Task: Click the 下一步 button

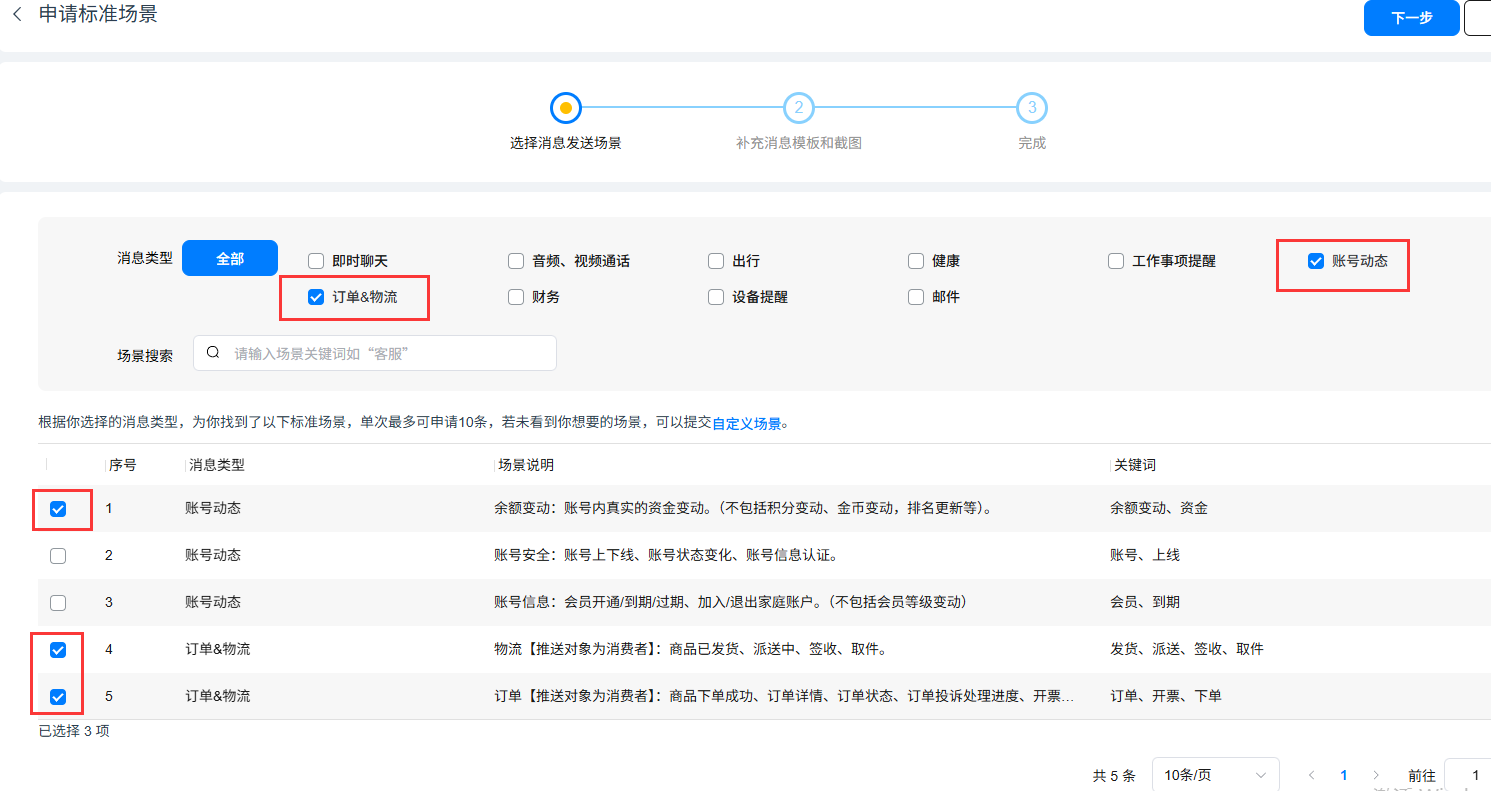Action: (x=1411, y=18)
